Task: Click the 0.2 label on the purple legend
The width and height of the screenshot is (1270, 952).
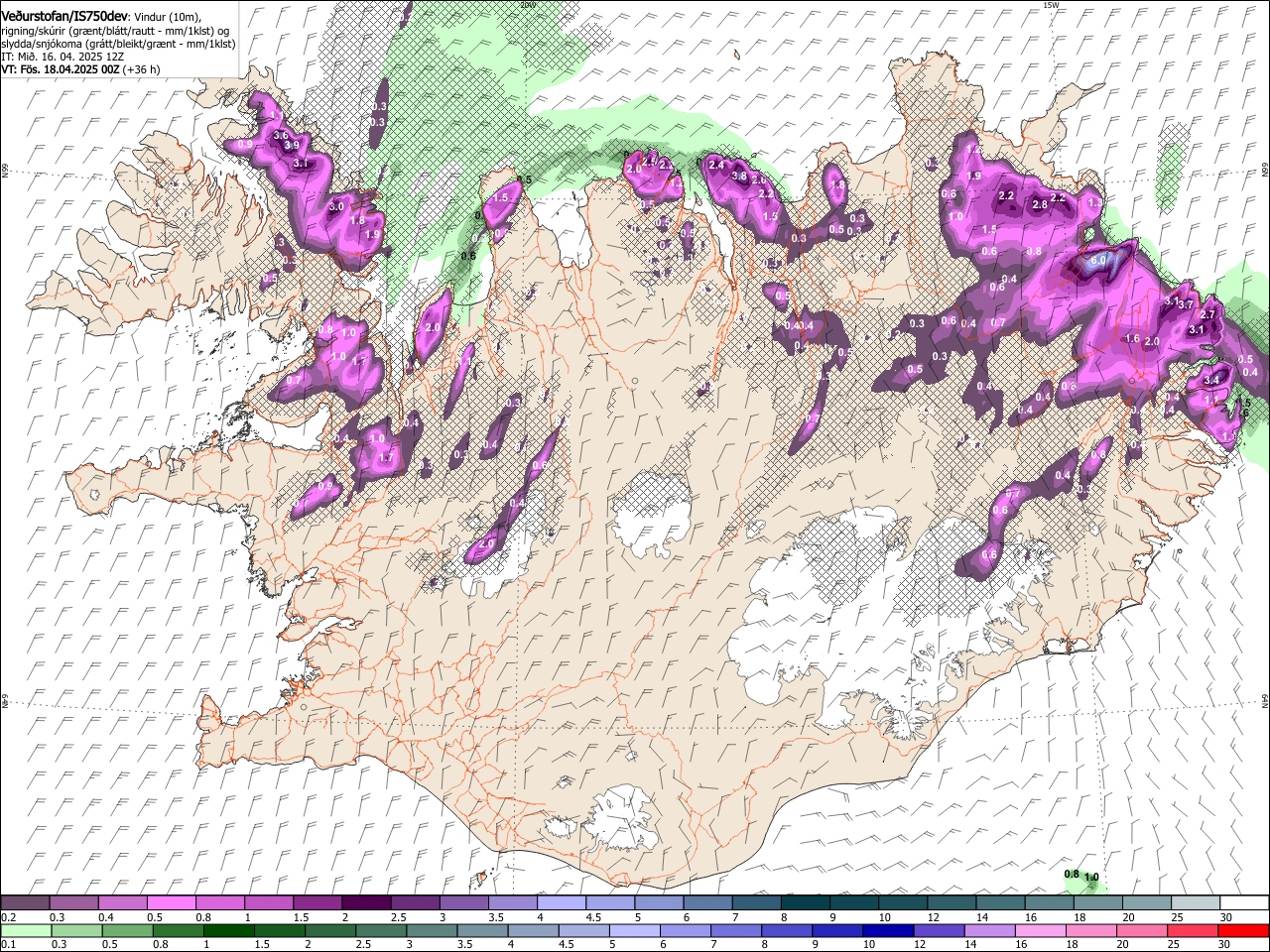Action: coord(8,916)
